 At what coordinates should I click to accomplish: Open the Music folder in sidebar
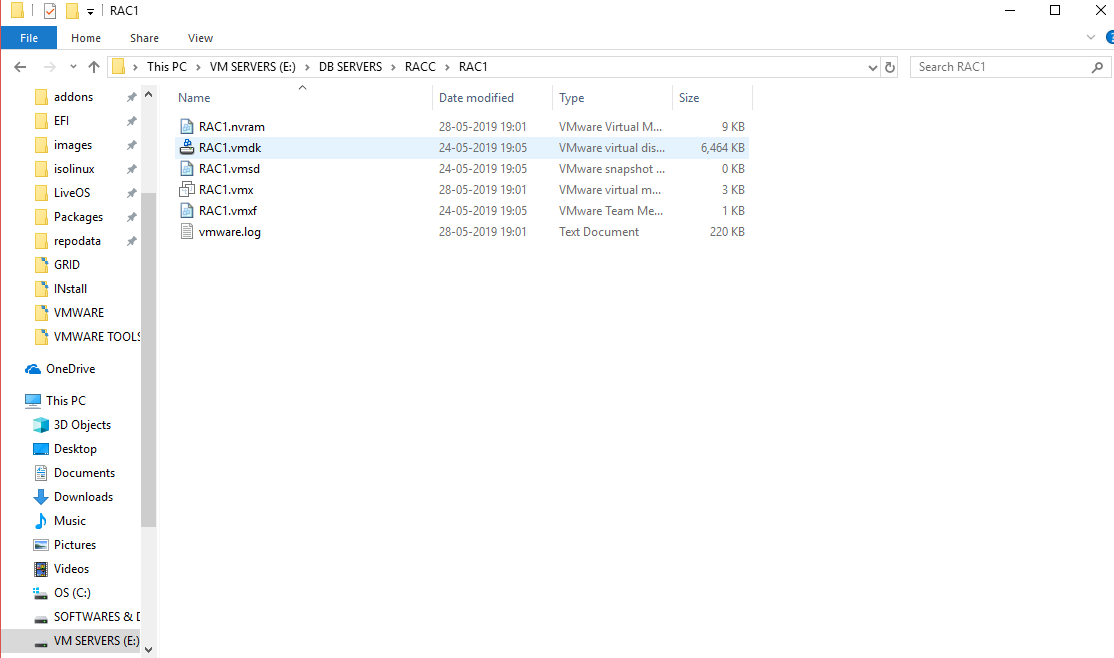(x=70, y=521)
